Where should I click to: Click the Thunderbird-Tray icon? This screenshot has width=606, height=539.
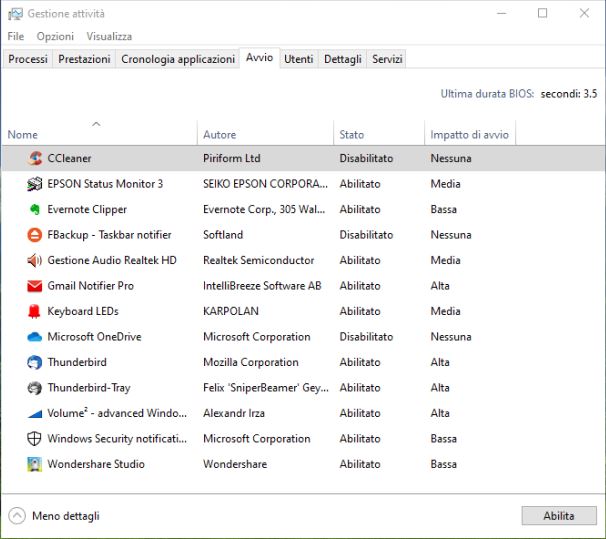(x=34, y=388)
